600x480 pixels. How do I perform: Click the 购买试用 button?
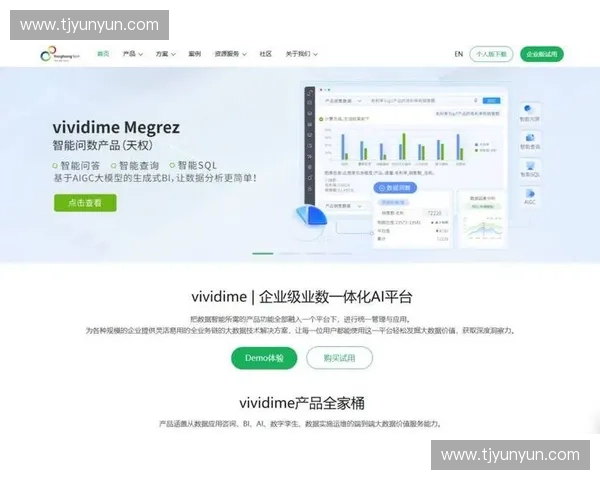point(339,358)
